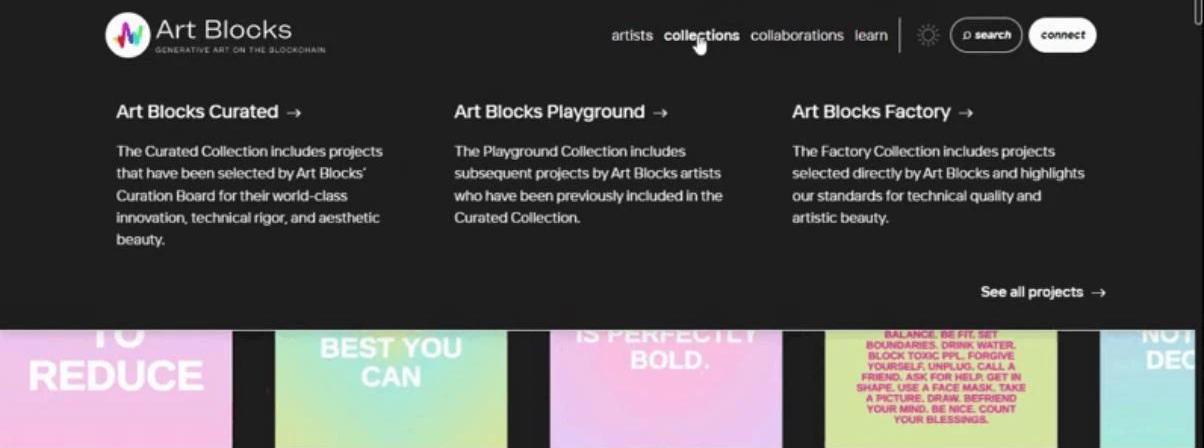The image size is (1204, 448).
Task: Click the arrow beside Art Blocks Factory
Action: (x=965, y=113)
